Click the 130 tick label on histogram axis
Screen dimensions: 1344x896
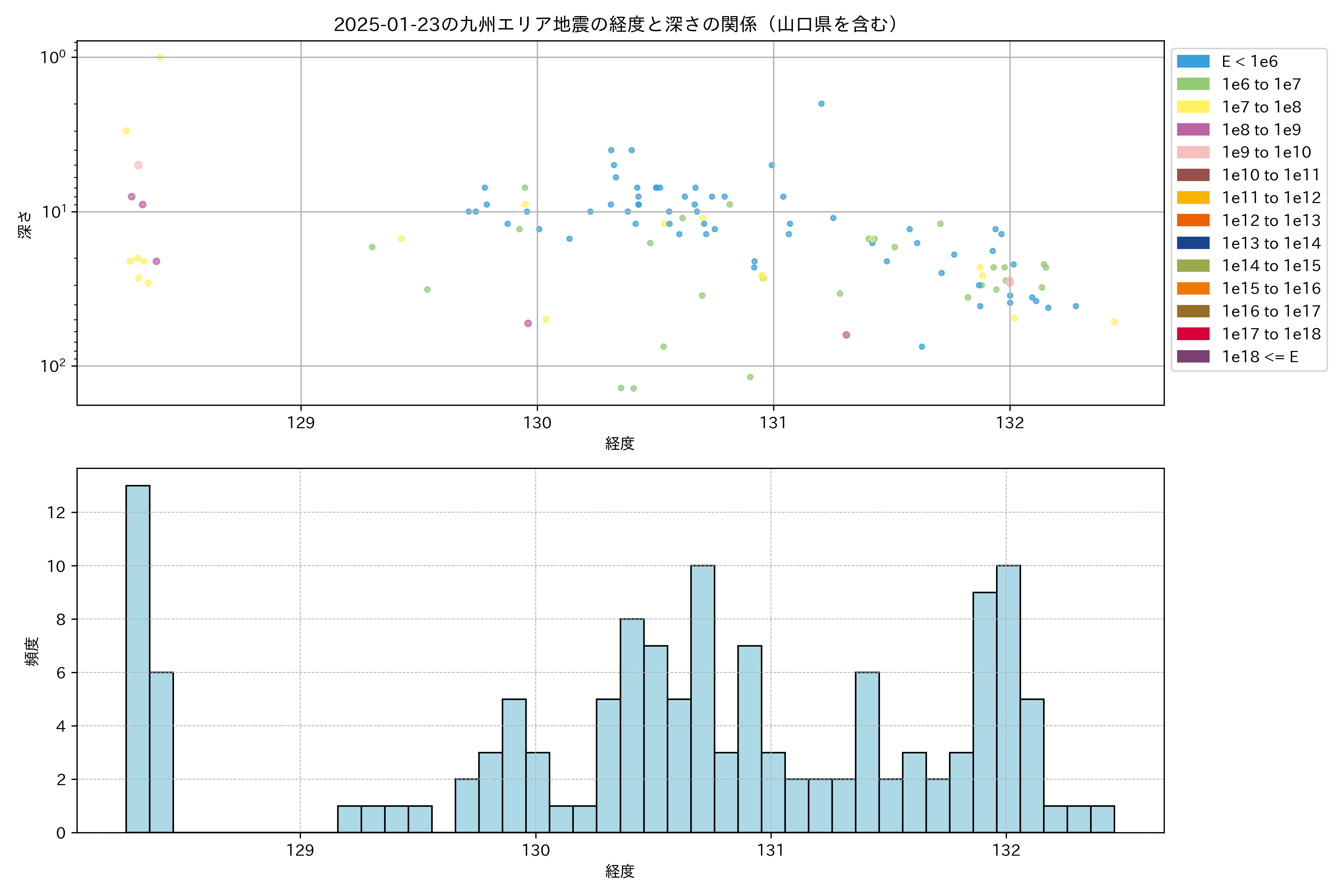535,850
